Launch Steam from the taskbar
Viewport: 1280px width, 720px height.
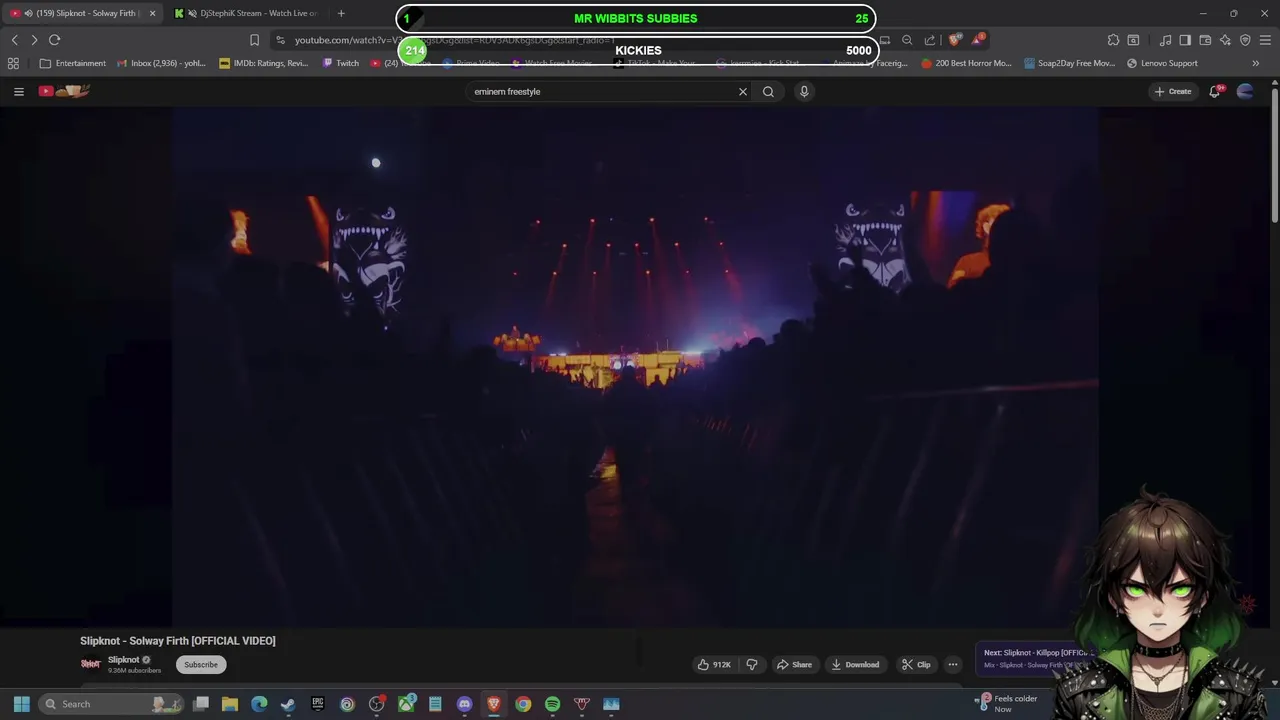[288, 704]
